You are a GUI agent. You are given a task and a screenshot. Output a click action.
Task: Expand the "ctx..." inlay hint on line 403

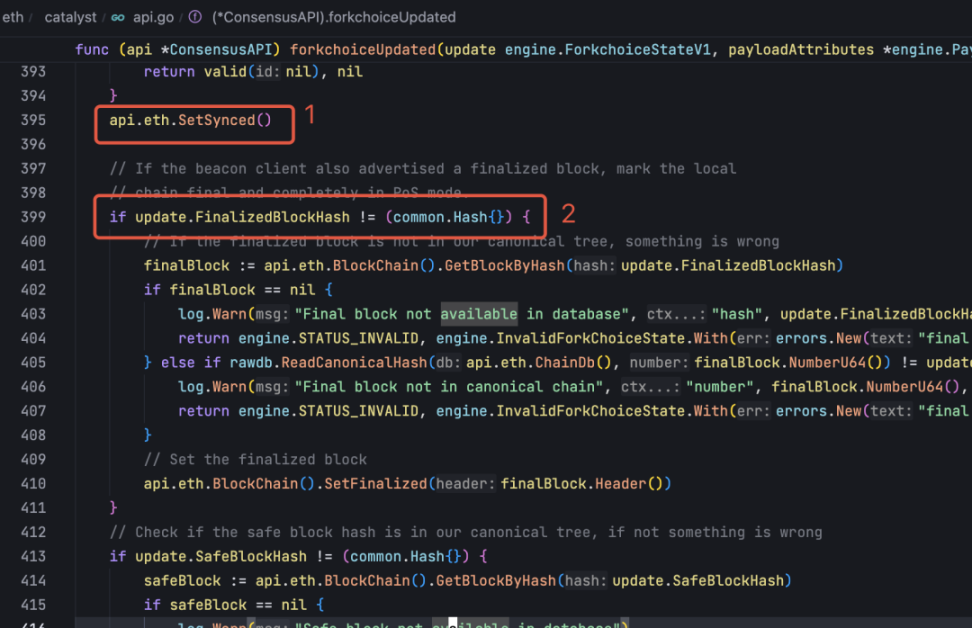pos(676,314)
